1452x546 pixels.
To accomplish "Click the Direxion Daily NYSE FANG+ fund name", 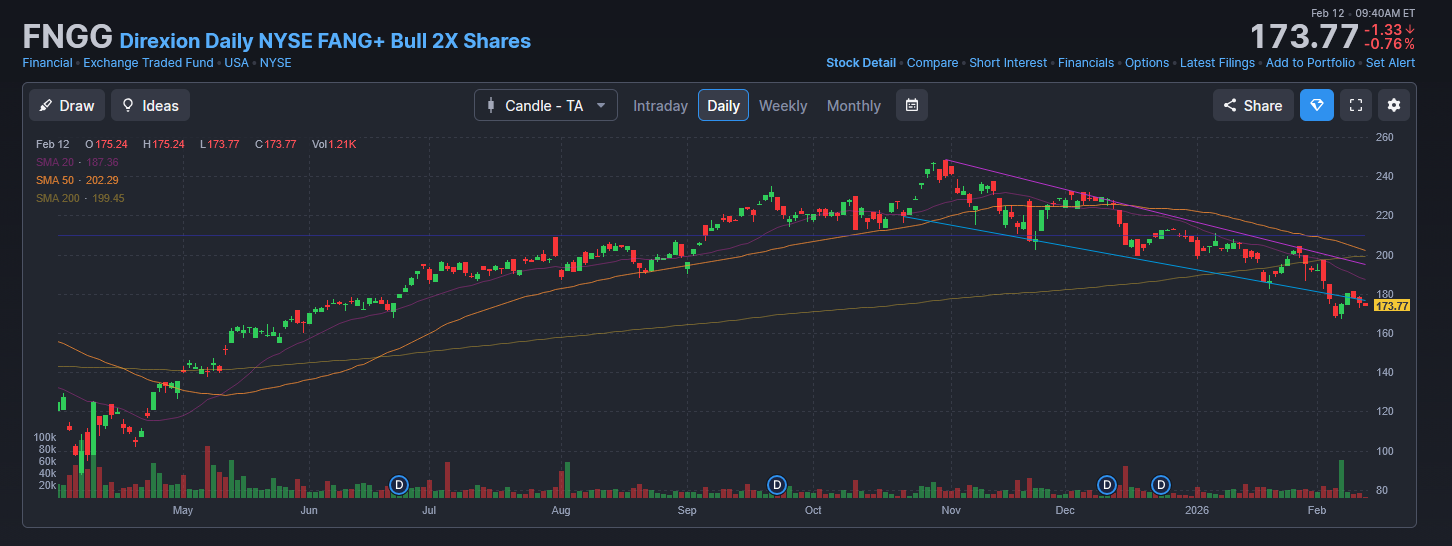I will [325, 41].
